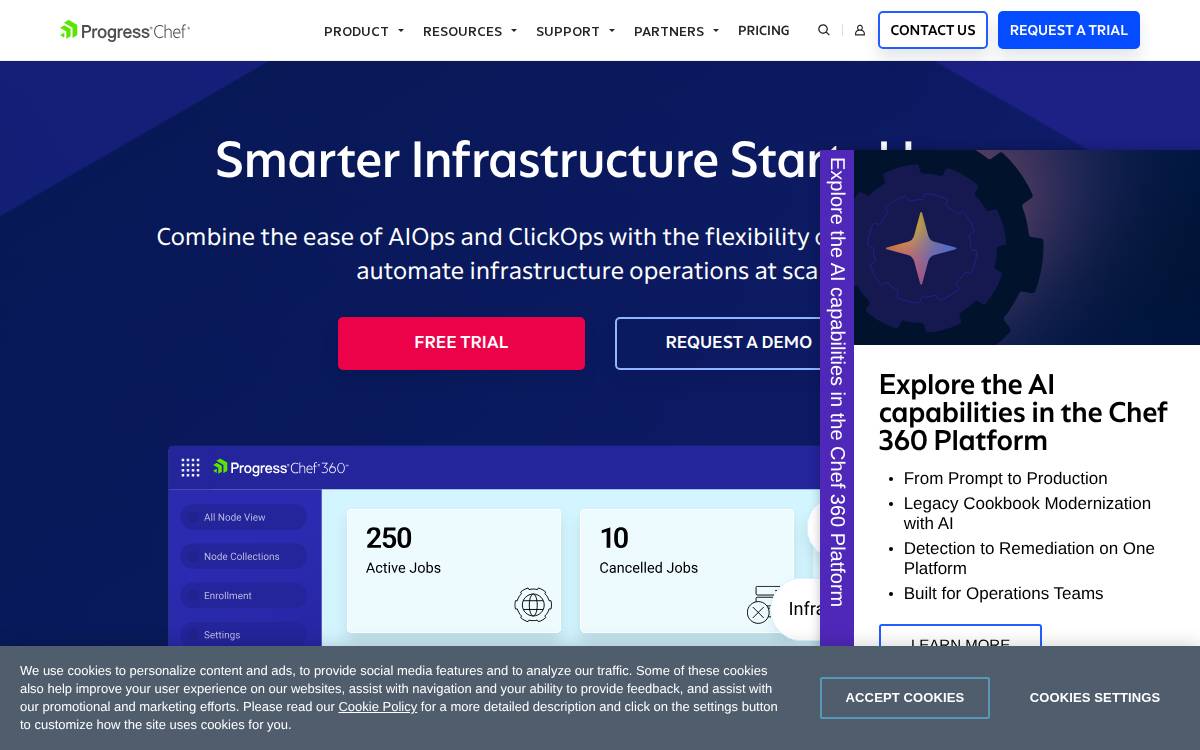The image size is (1200, 750).
Task: Click the Progress Chef logo
Action: pos(125,31)
